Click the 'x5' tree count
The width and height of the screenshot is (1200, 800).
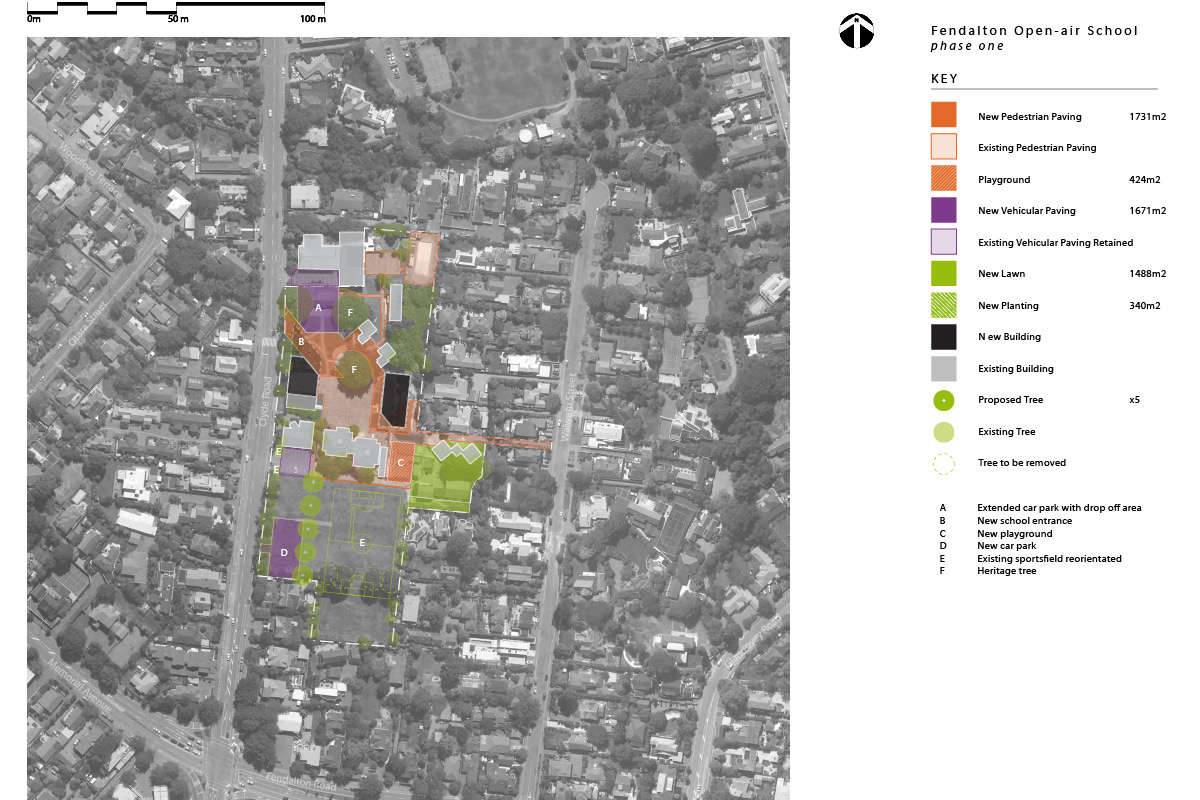coord(1134,400)
